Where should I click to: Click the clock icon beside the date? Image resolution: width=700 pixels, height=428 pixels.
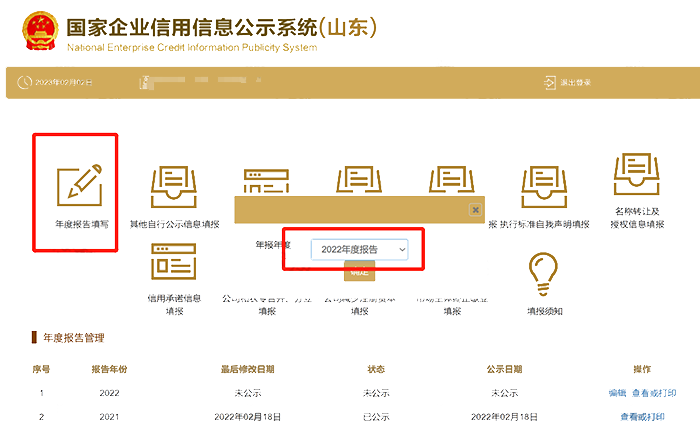24,82
